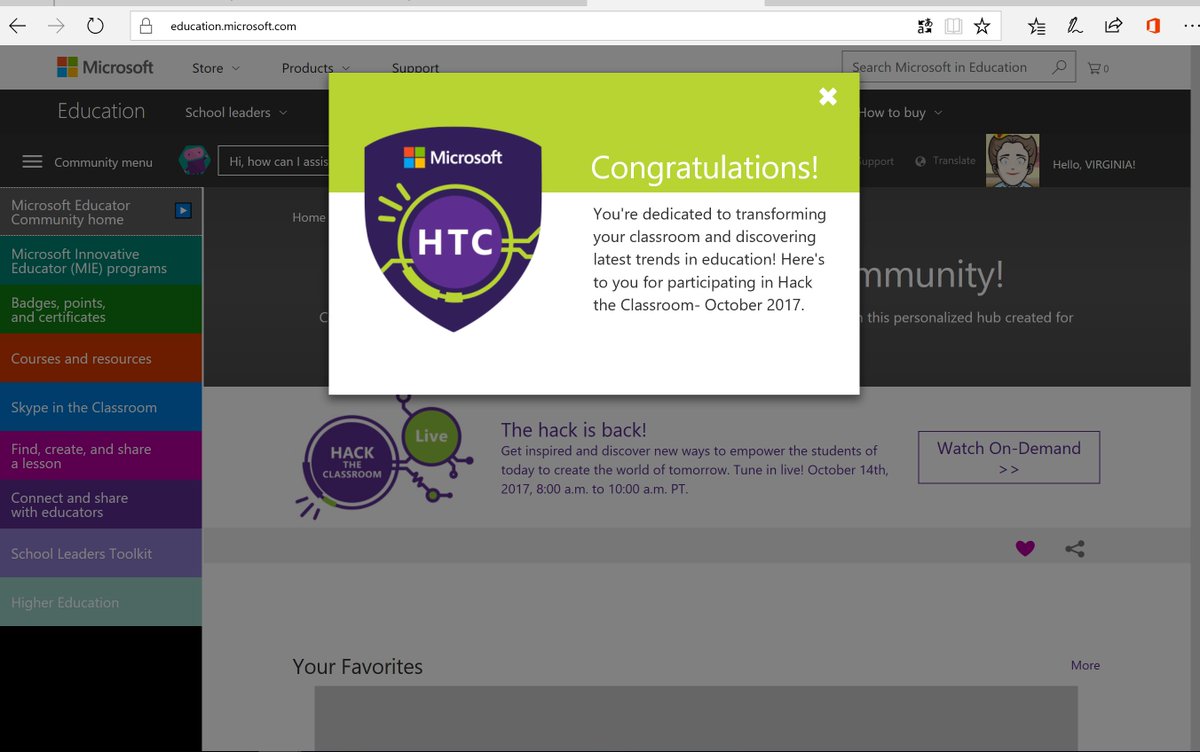Click the browser forward arrow
The image size is (1200, 752).
coord(56,26)
